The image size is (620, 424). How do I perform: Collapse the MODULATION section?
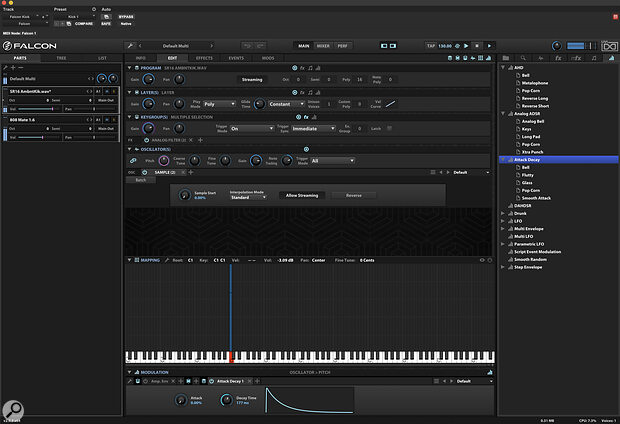pyautogui.click(x=129, y=372)
